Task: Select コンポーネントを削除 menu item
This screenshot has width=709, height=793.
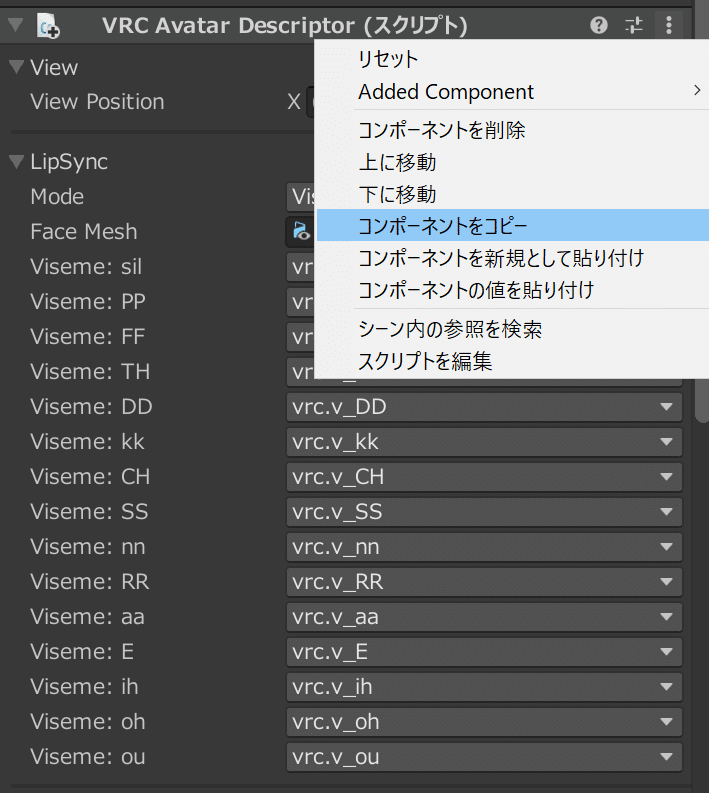Action: [x=512, y=130]
